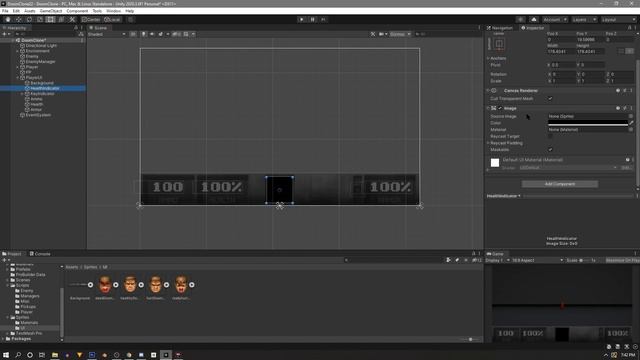The width and height of the screenshot is (640, 360).
Task: Toggle Center pivot mode button
Action: tap(91, 20)
